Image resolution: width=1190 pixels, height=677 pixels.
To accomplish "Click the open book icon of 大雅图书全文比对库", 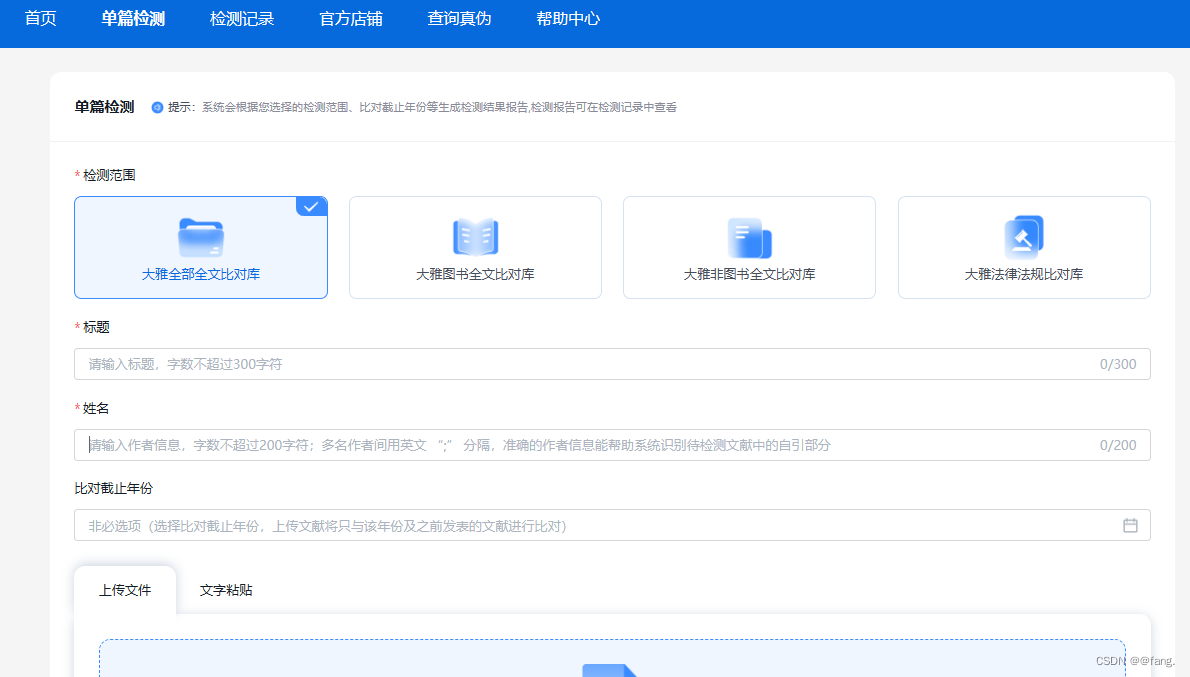I will pos(475,237).
